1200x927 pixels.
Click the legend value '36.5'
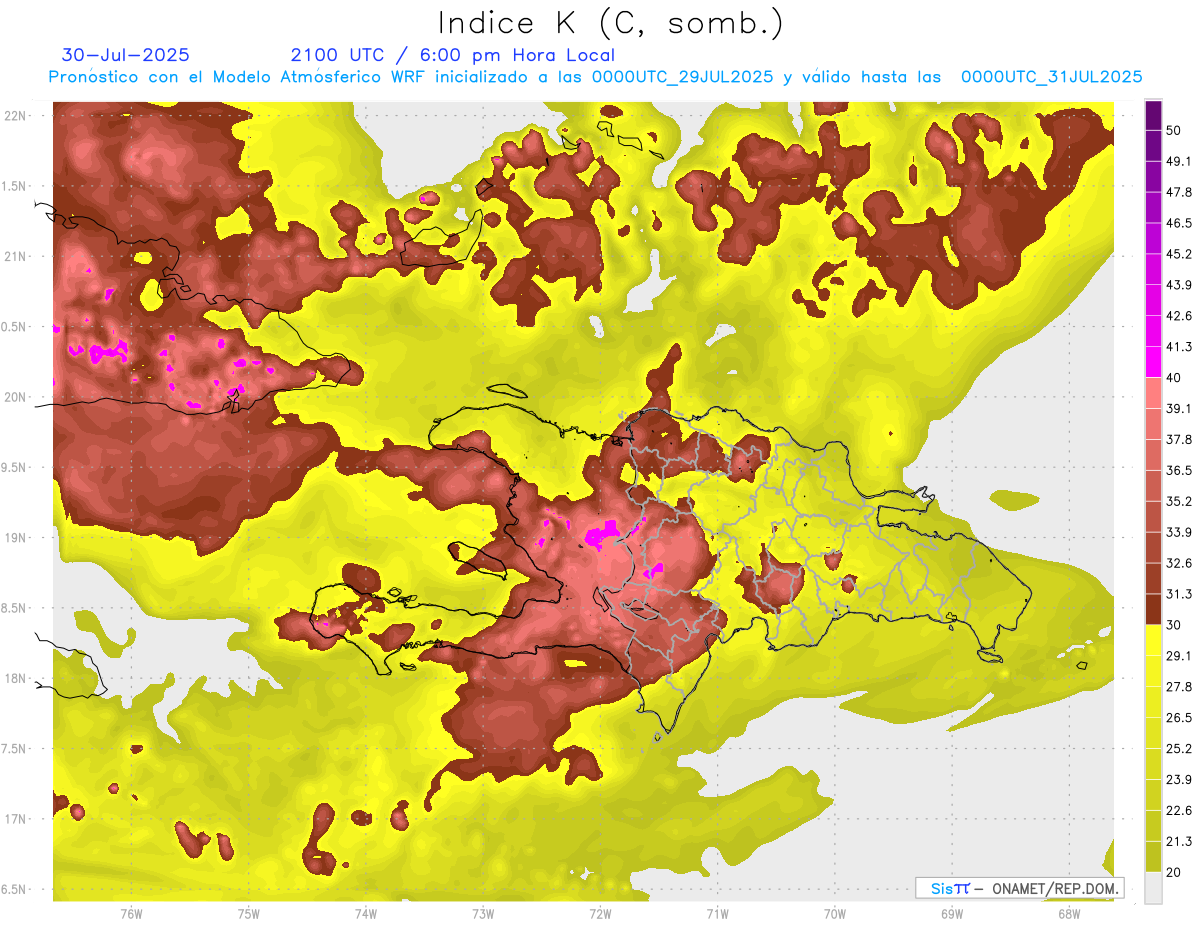tap(1179, 470)
